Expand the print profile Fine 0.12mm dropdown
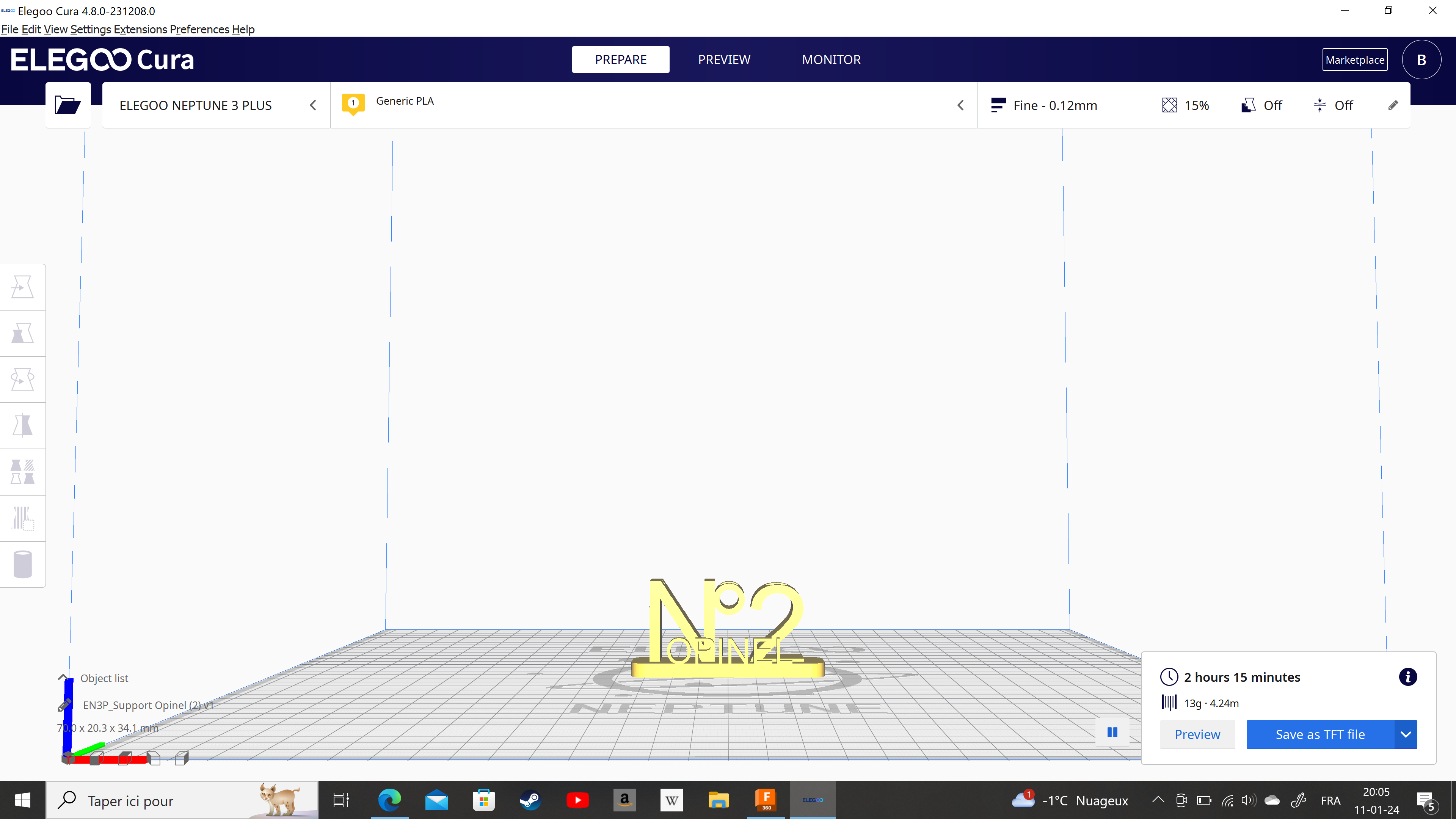The image size is (1456, 819). [x=1055, y=105]
